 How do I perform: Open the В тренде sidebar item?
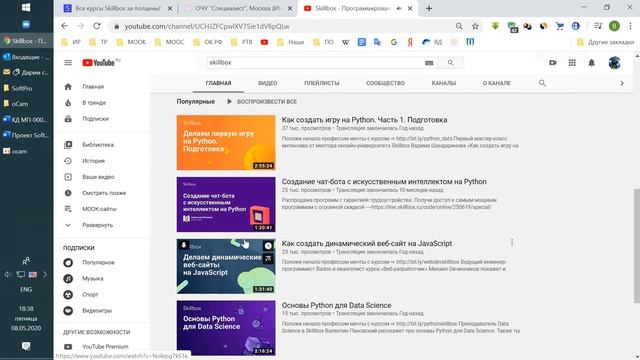[94, 103]
